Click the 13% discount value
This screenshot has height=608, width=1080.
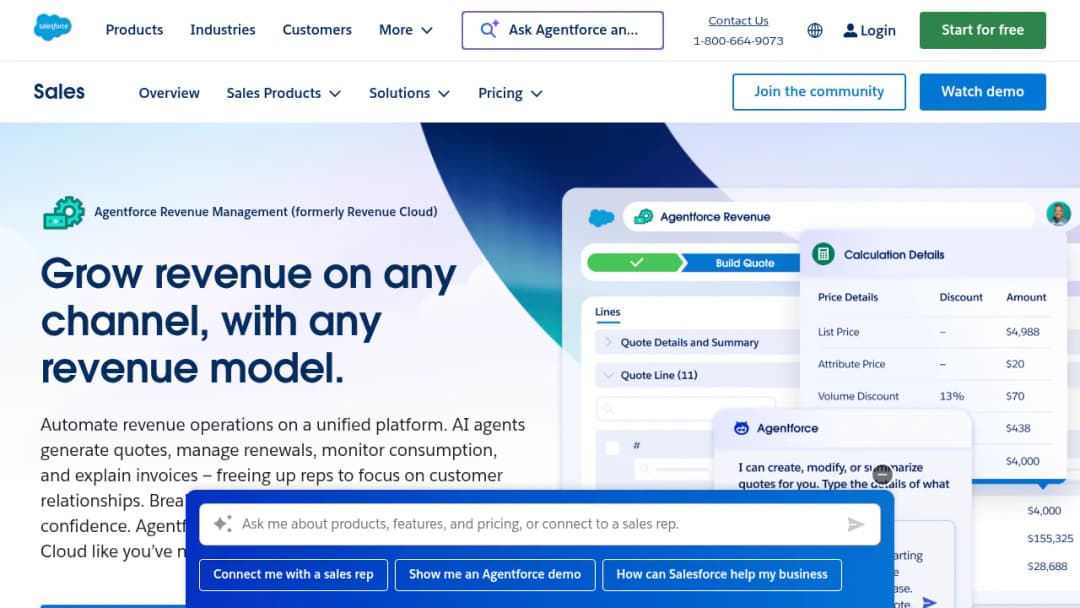tap(951, 397)
